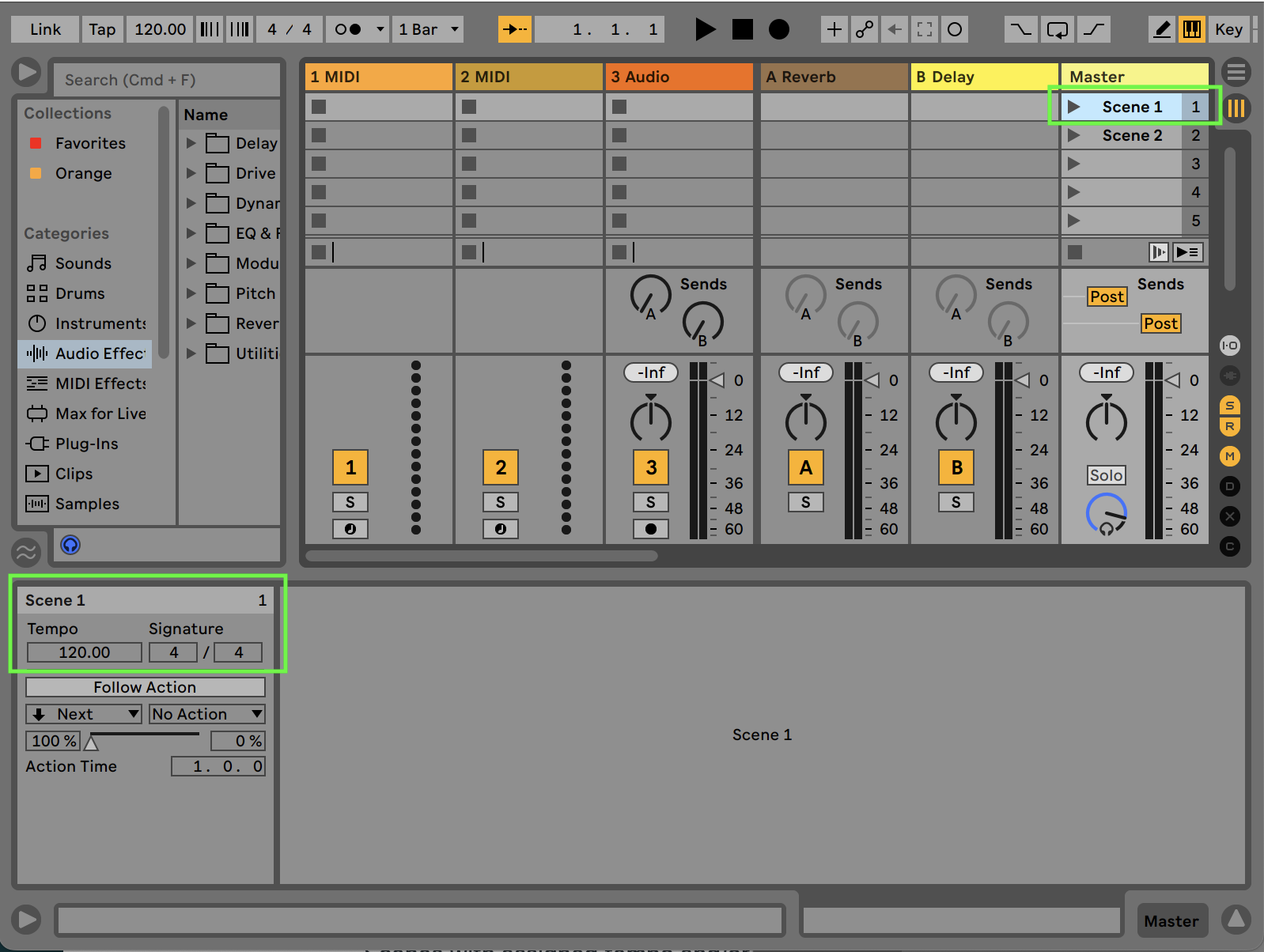
Task: Select the Drums category in browser
Action: [79, 293]
